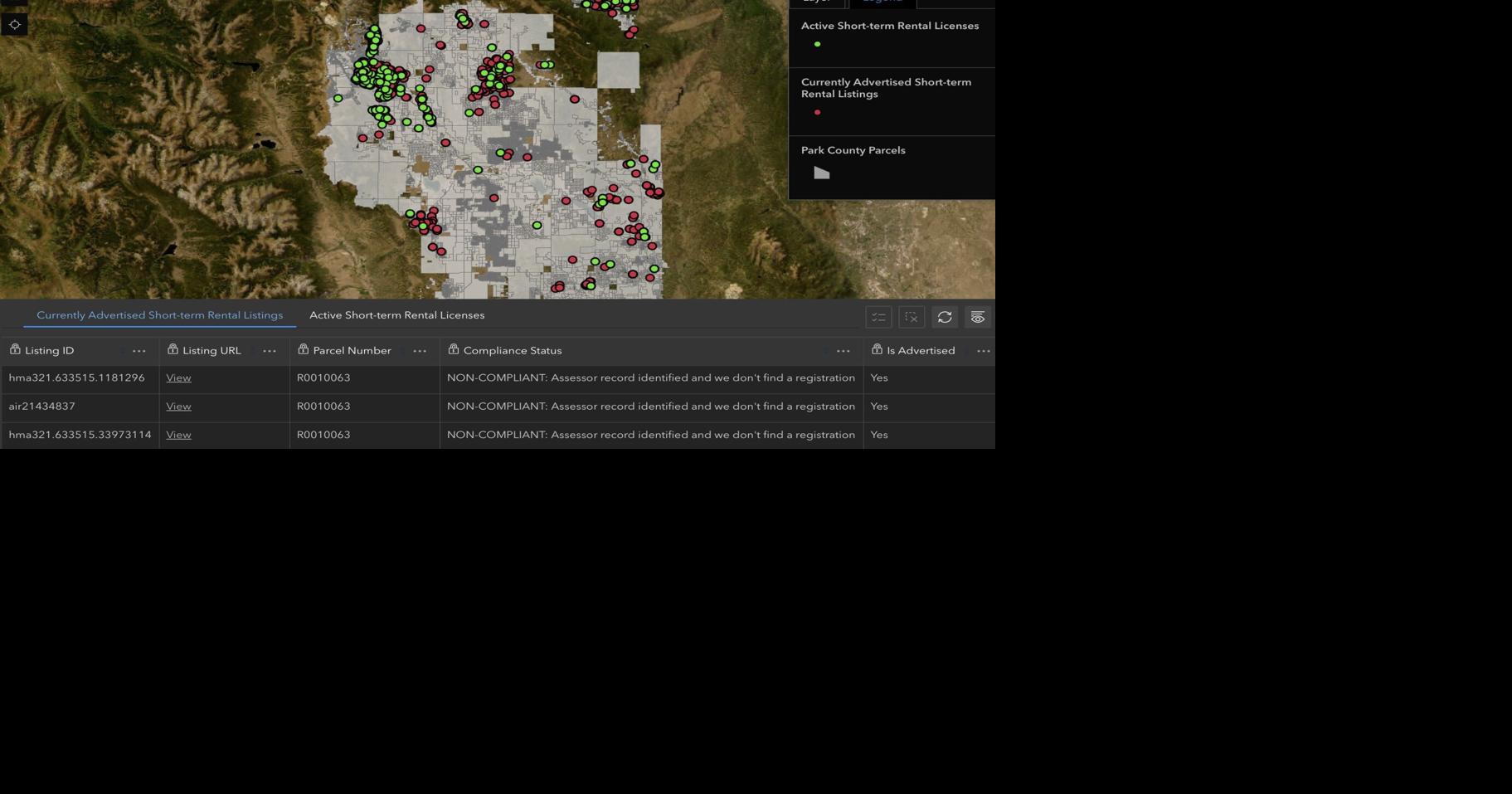Select Currently Advertised Short-term Rental Listings tab
Viewport: 1512px width, 794px height.
point(159,315)
